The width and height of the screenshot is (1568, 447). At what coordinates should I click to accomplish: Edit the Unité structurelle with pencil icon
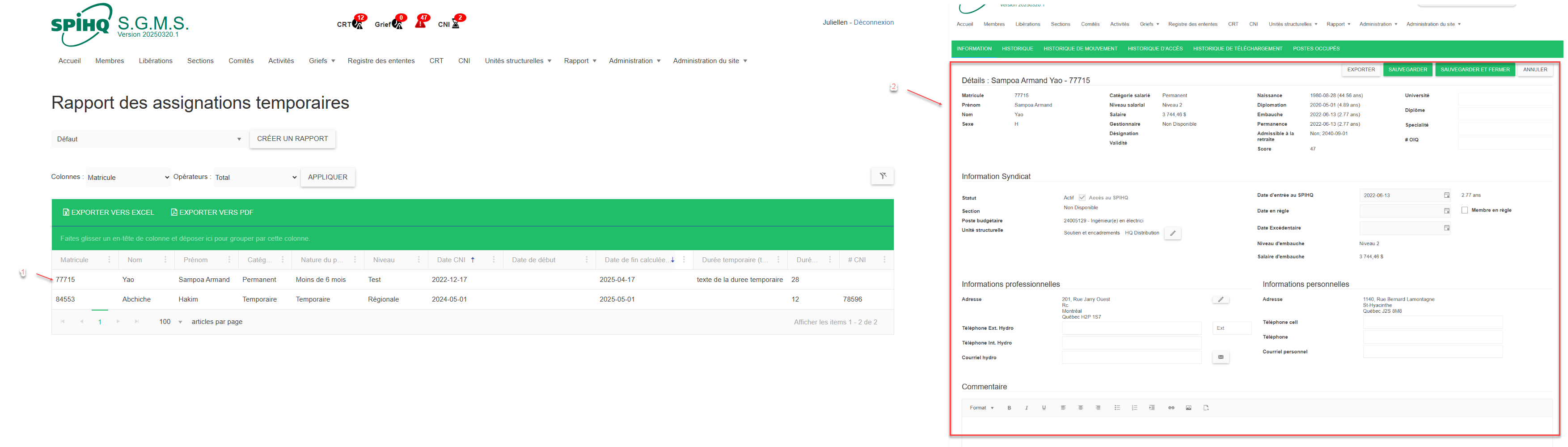pyautogui.click(x=1172, y=233)
